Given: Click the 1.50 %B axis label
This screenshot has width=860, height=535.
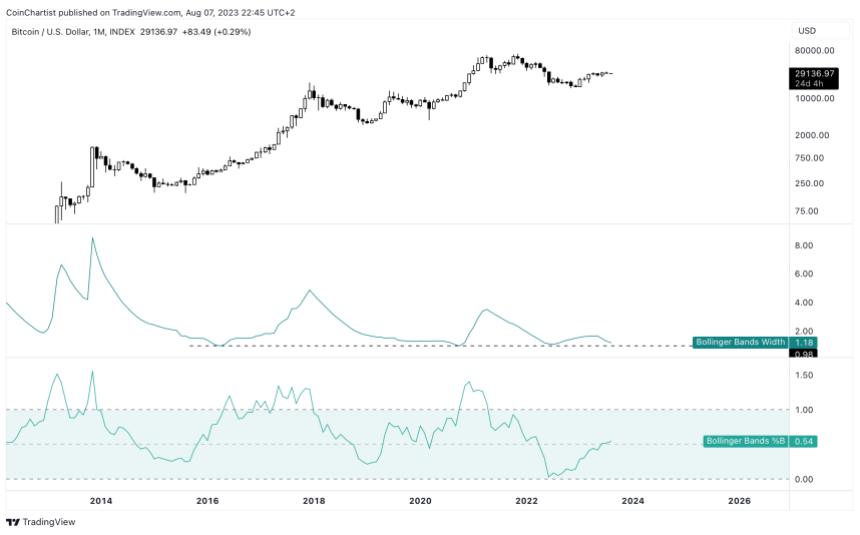Looking at the screenshot, I should pyautogui.click(x=802, y=375).
